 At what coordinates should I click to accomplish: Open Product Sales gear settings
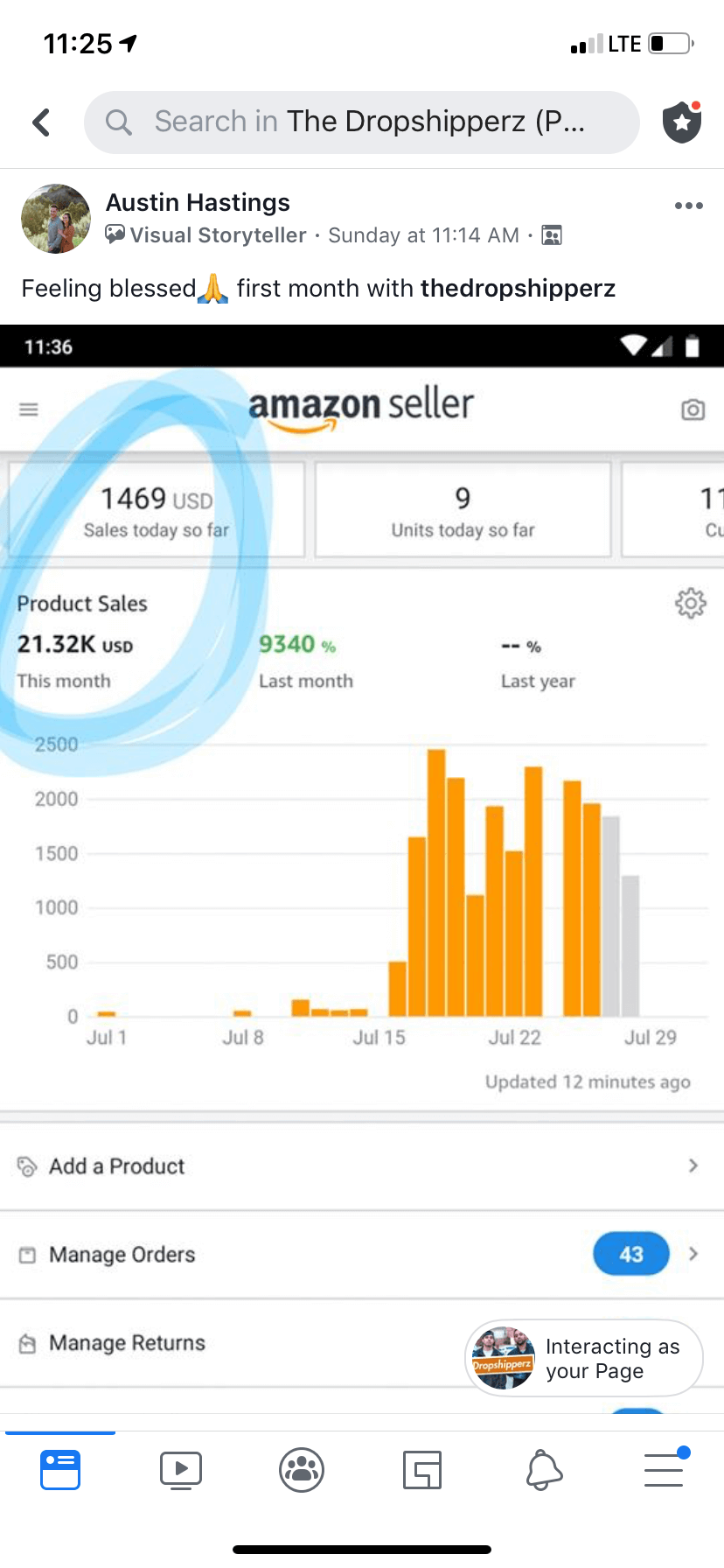pyautogui.click(x=690, y=603)
